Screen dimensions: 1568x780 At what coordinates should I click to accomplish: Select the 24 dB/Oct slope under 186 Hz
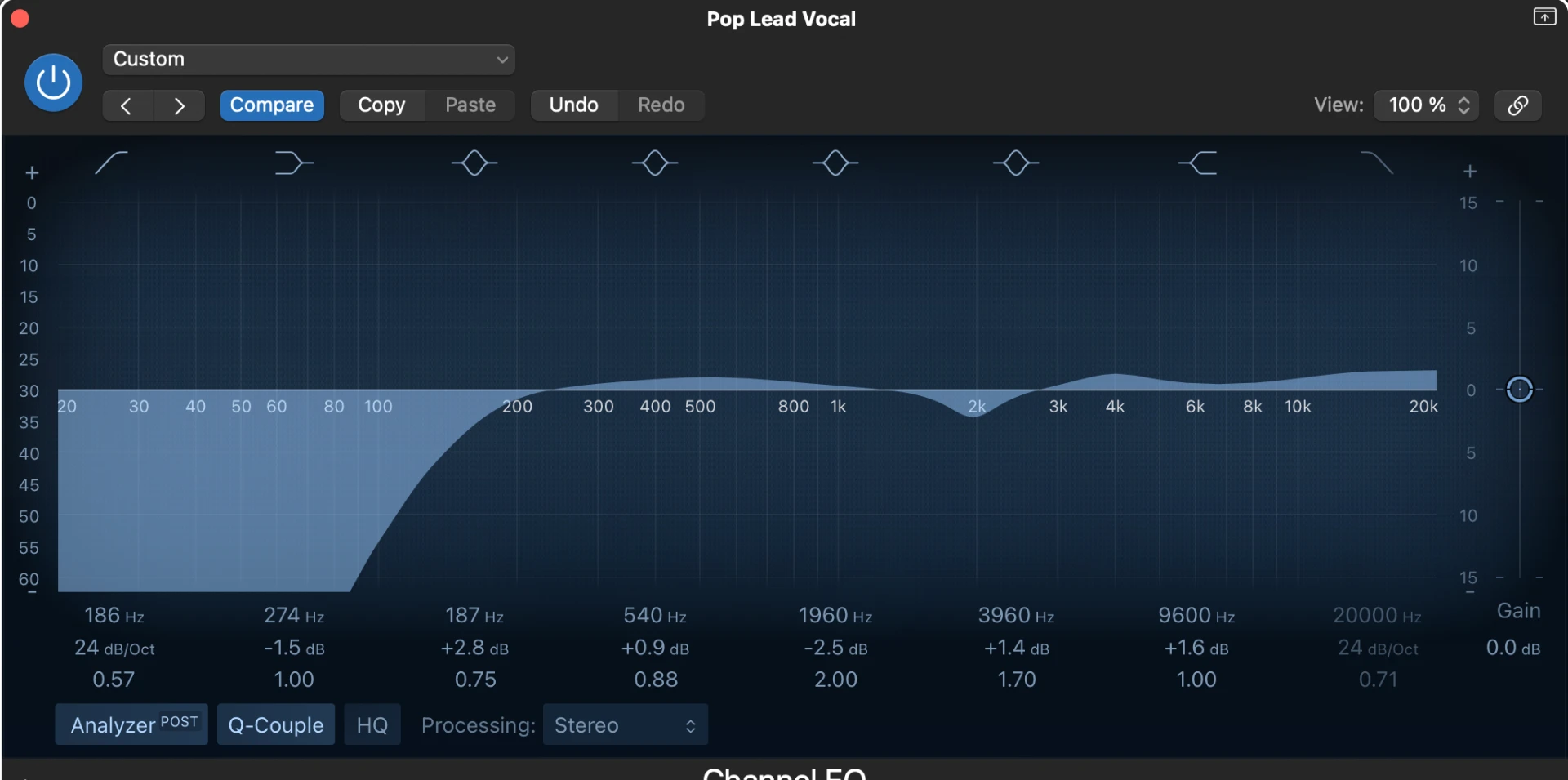[x=114, y=648]
